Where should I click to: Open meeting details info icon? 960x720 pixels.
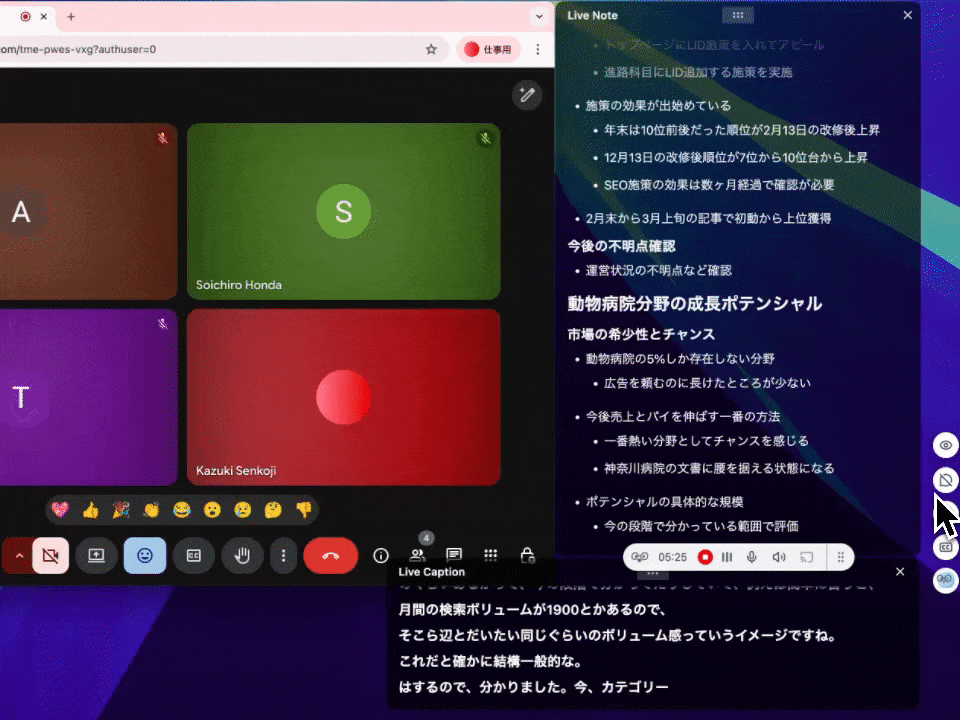coord(380,555)
